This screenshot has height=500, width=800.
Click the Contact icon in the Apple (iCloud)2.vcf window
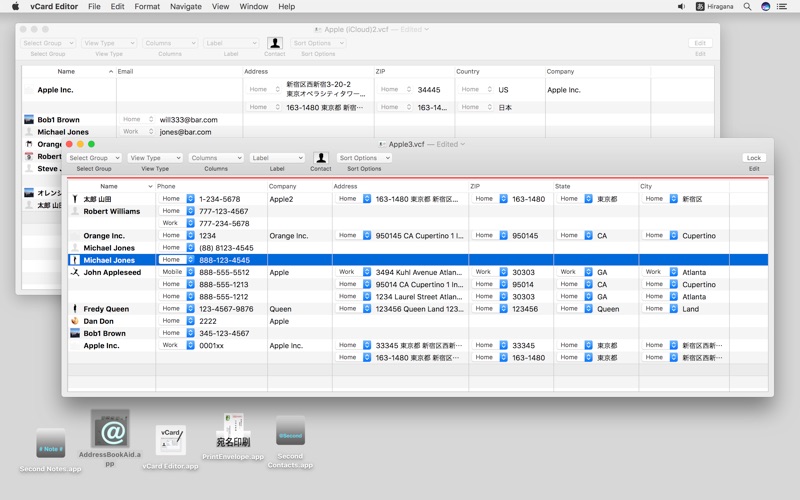[x=275, y=43]
